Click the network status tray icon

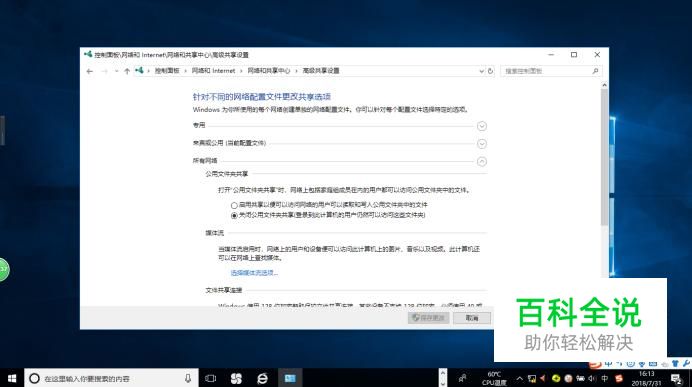(x=532, y=379)
